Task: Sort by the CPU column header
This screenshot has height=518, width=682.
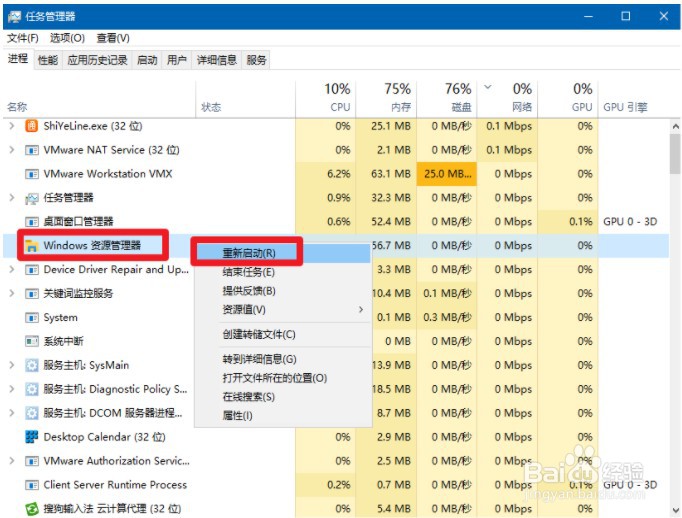Action: pyautogui.click(x=326, y=98)
